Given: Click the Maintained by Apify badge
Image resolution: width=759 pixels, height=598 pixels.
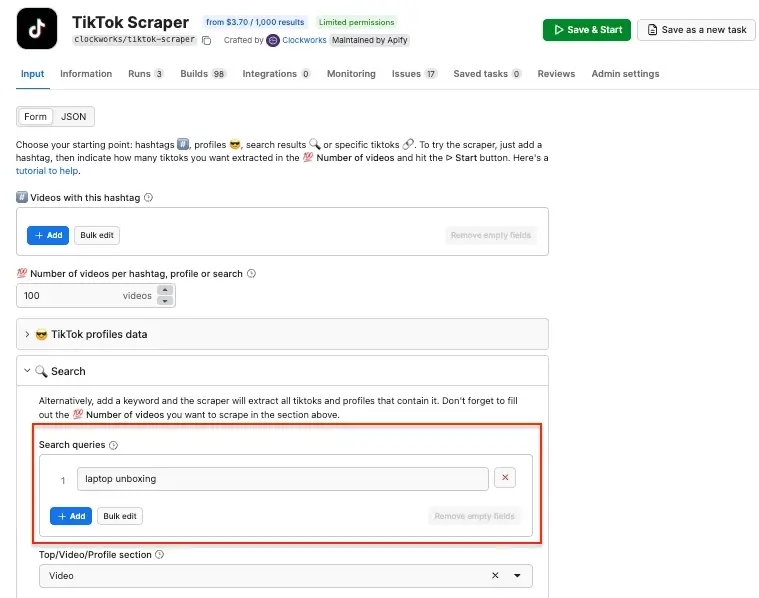Looking at the screenshot, I should (x=369, y=40).
